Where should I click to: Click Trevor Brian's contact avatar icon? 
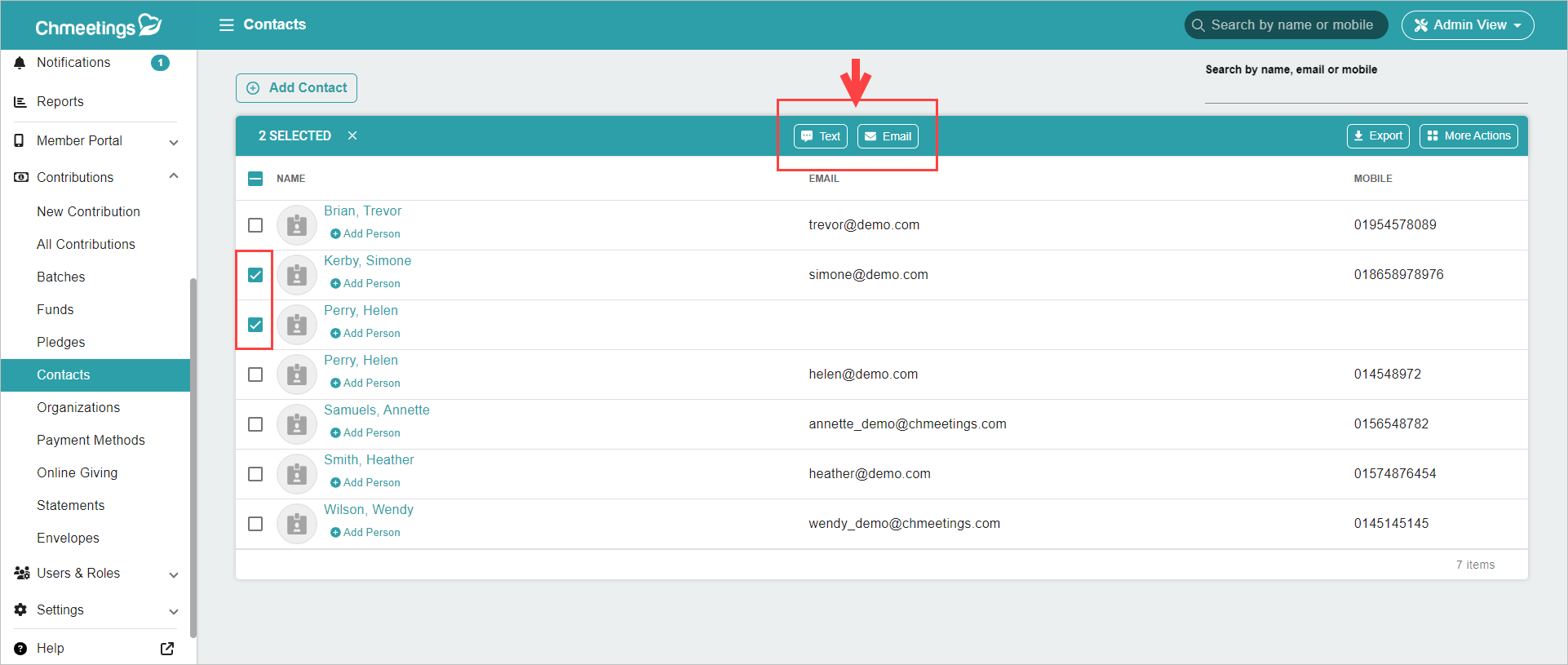297,225
